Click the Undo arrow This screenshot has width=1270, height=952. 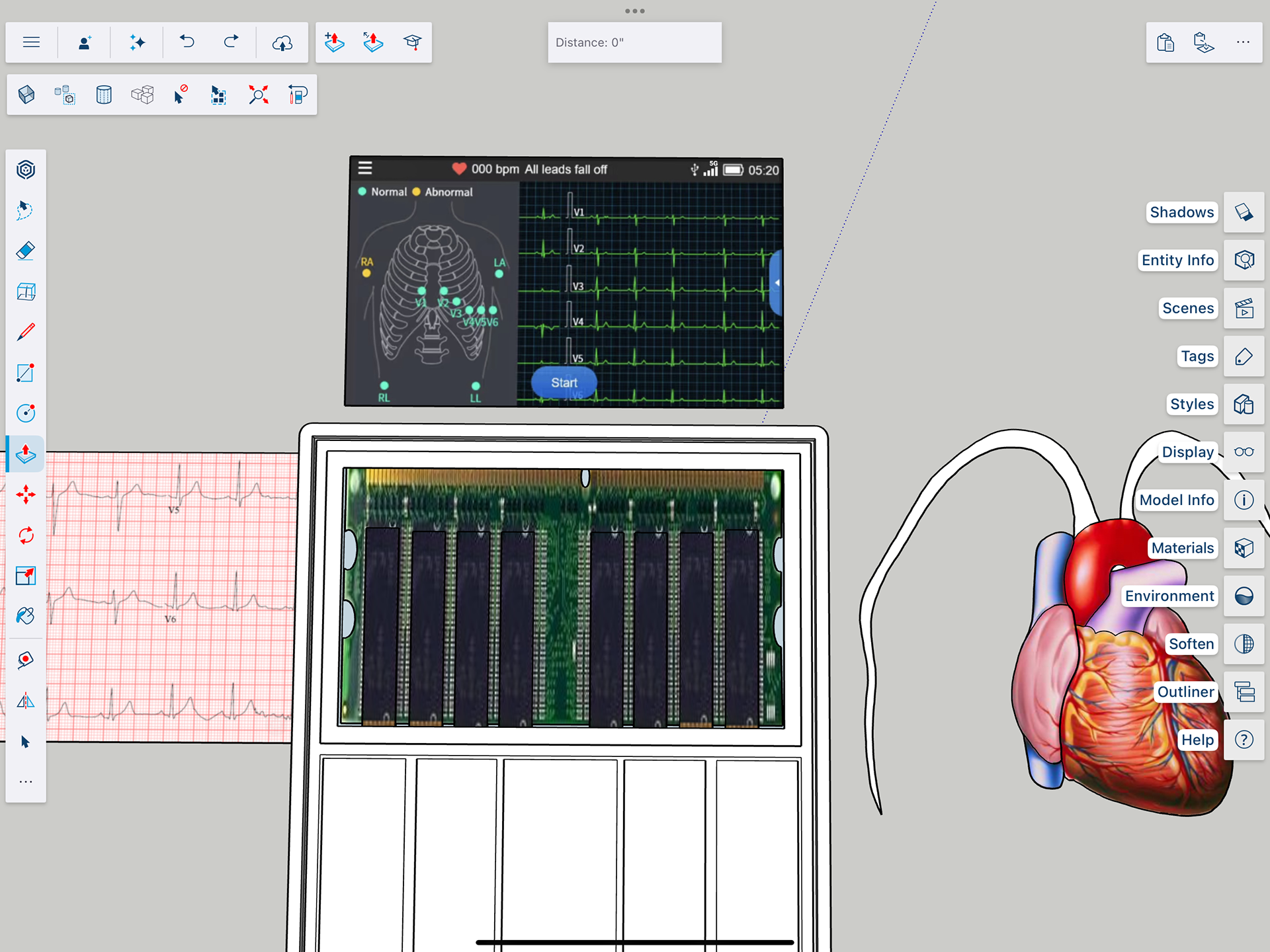pyautogui.click(x=187, y=42)
